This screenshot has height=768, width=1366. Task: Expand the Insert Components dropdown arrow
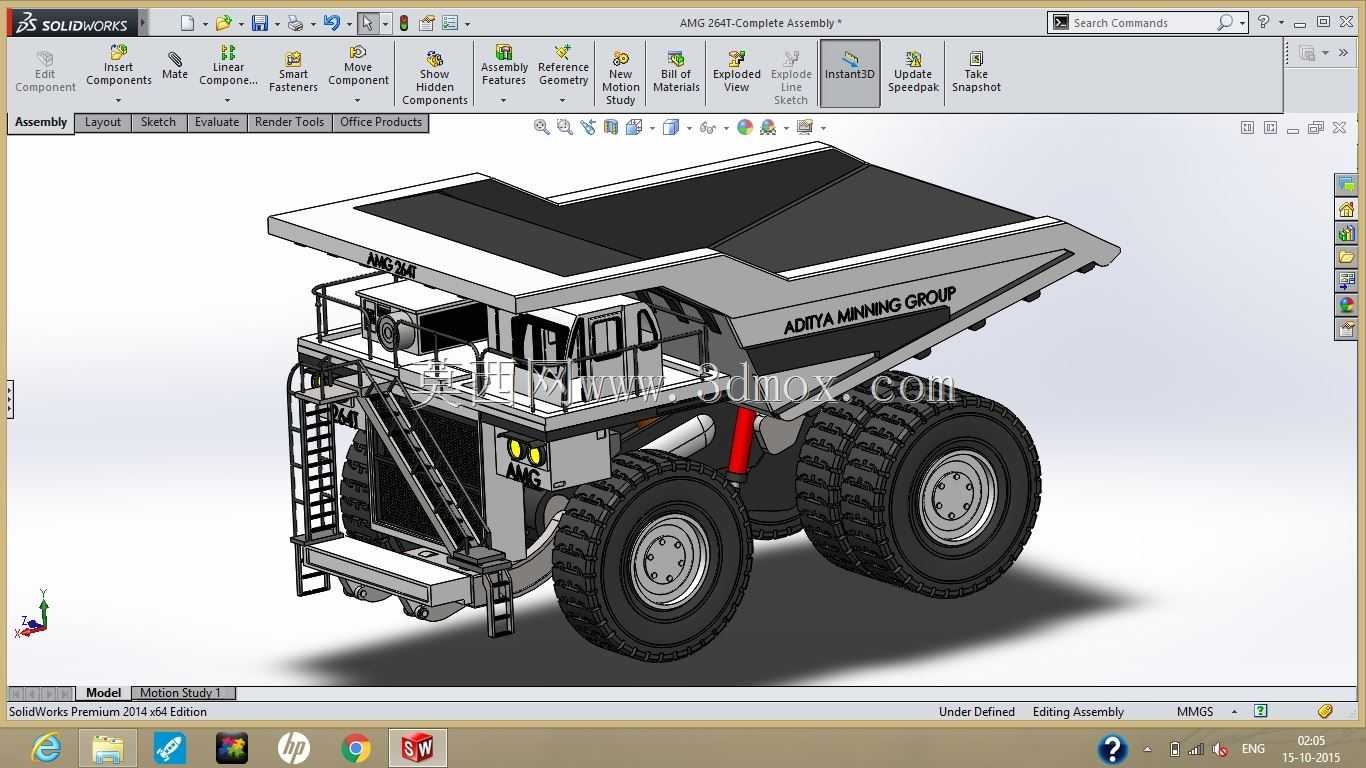[118, 100]
